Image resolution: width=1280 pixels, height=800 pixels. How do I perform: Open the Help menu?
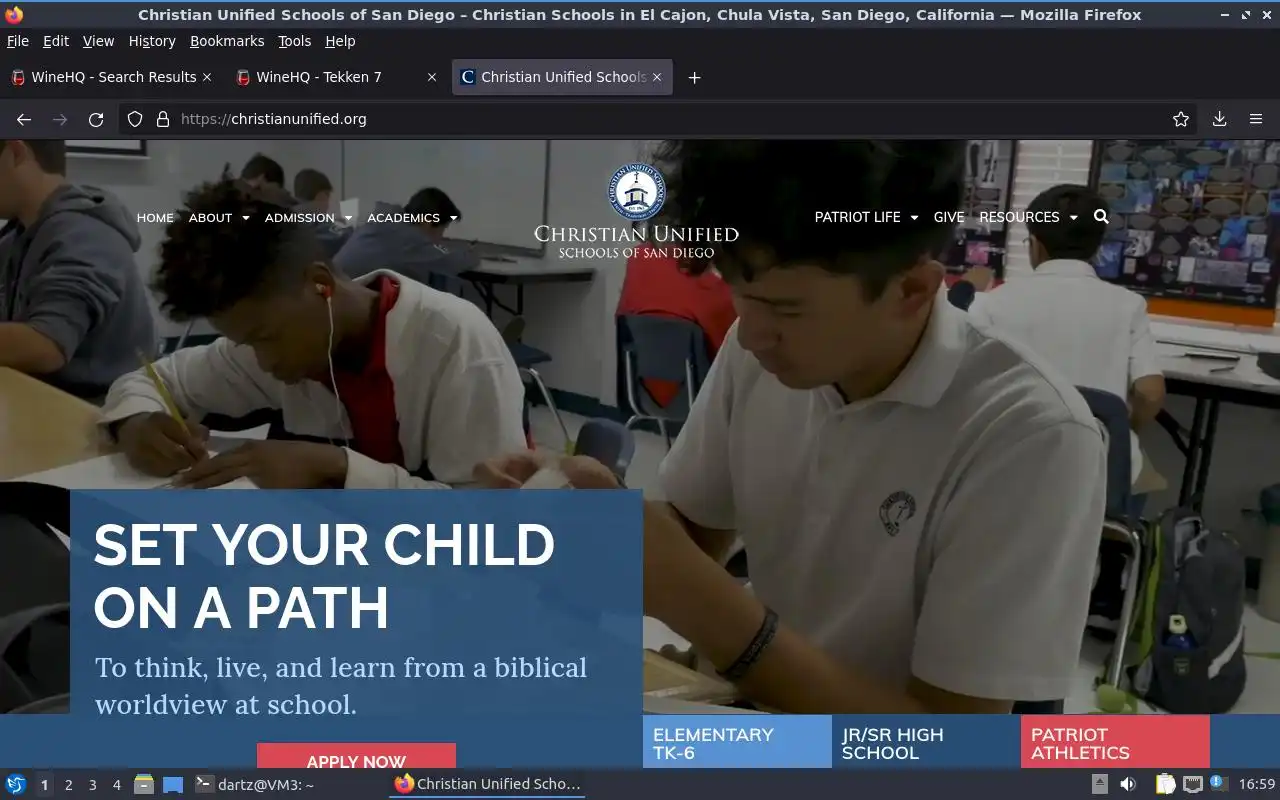tap(340, 41)
